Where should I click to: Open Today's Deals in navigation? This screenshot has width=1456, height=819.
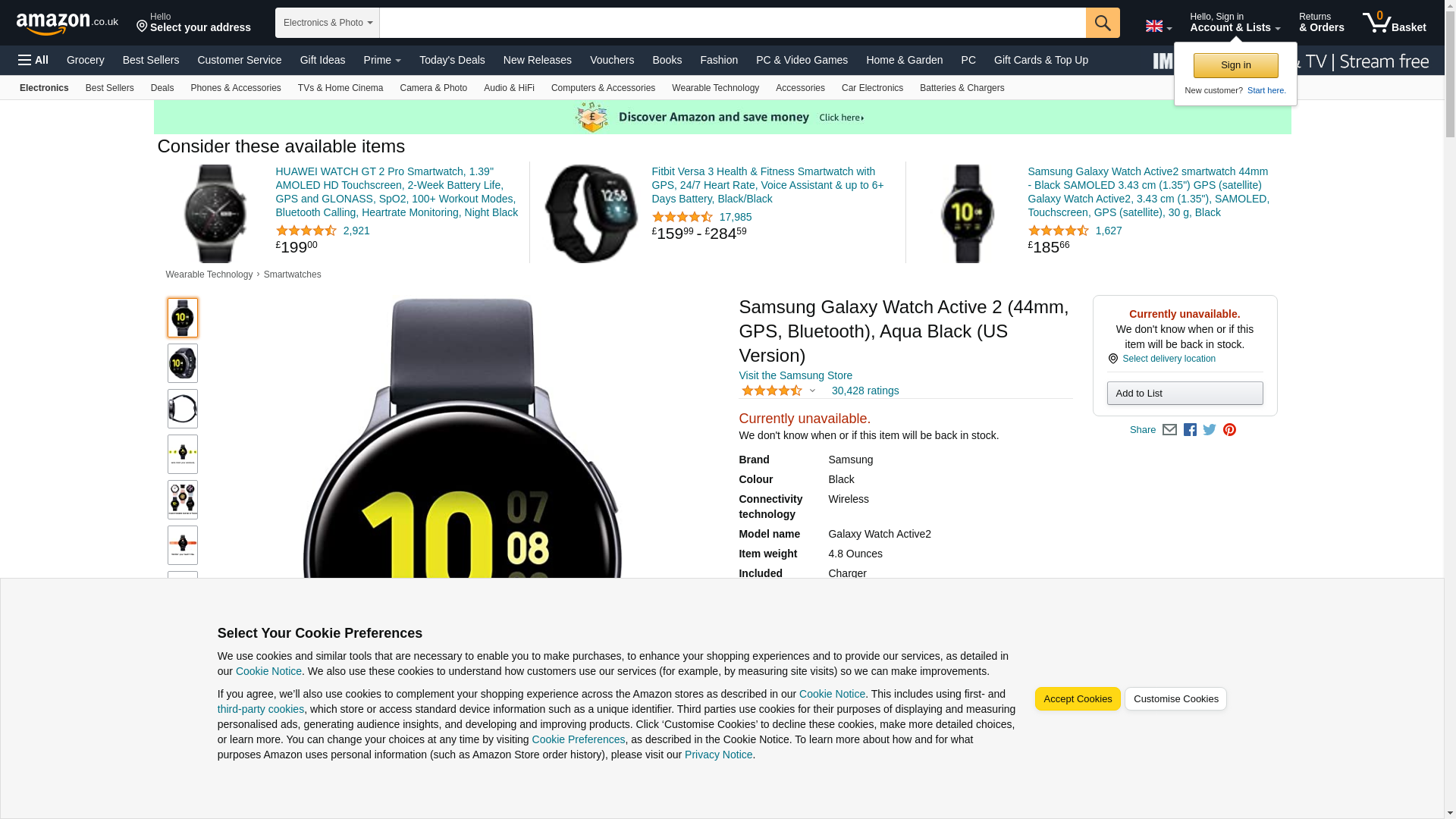pyautogui.click(x=452, y=60)
